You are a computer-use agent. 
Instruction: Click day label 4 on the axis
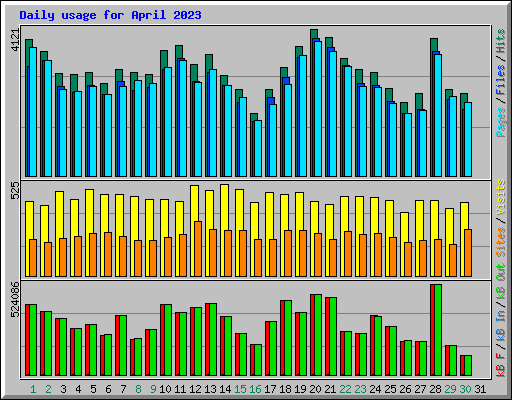point(78,389)
